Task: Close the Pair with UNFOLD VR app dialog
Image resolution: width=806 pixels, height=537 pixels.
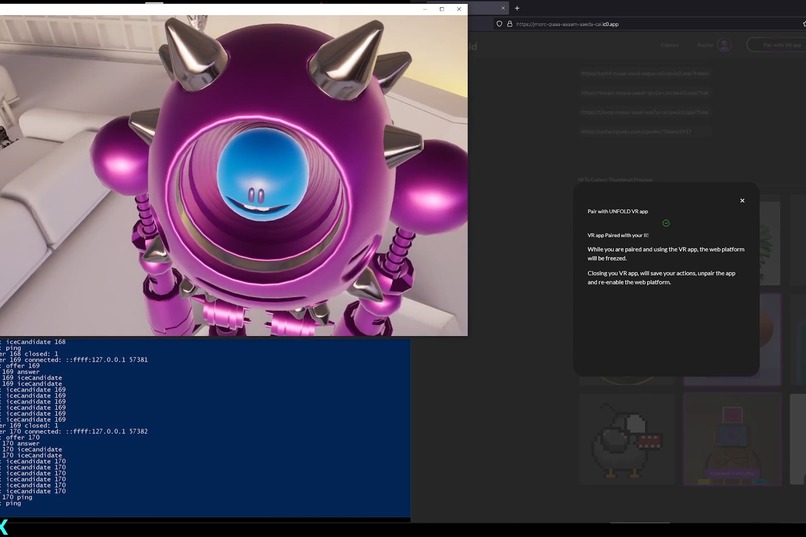Action: tap(742, 200)
